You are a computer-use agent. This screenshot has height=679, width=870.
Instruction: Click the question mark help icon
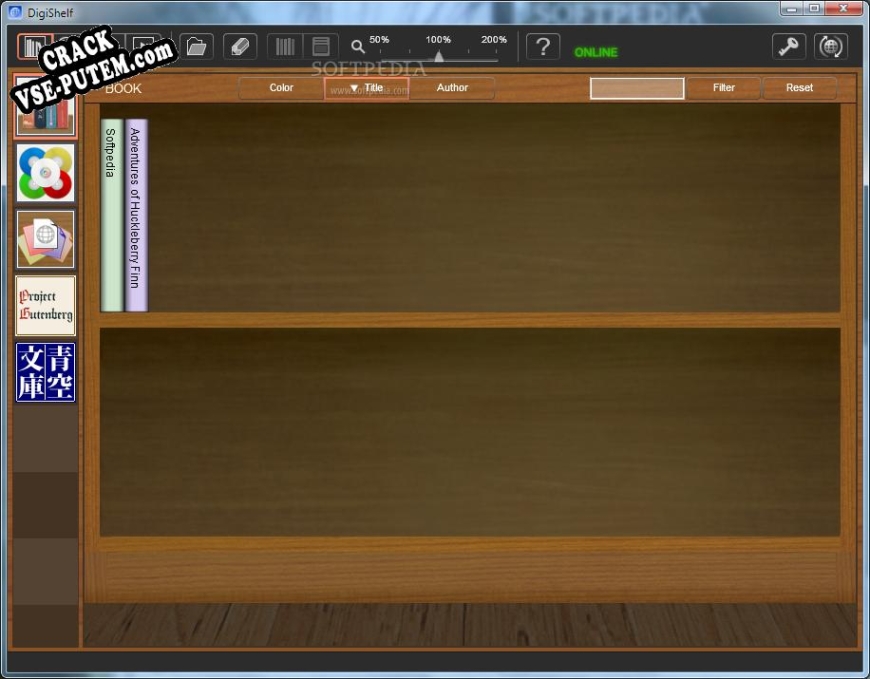[x=542, y=46]
